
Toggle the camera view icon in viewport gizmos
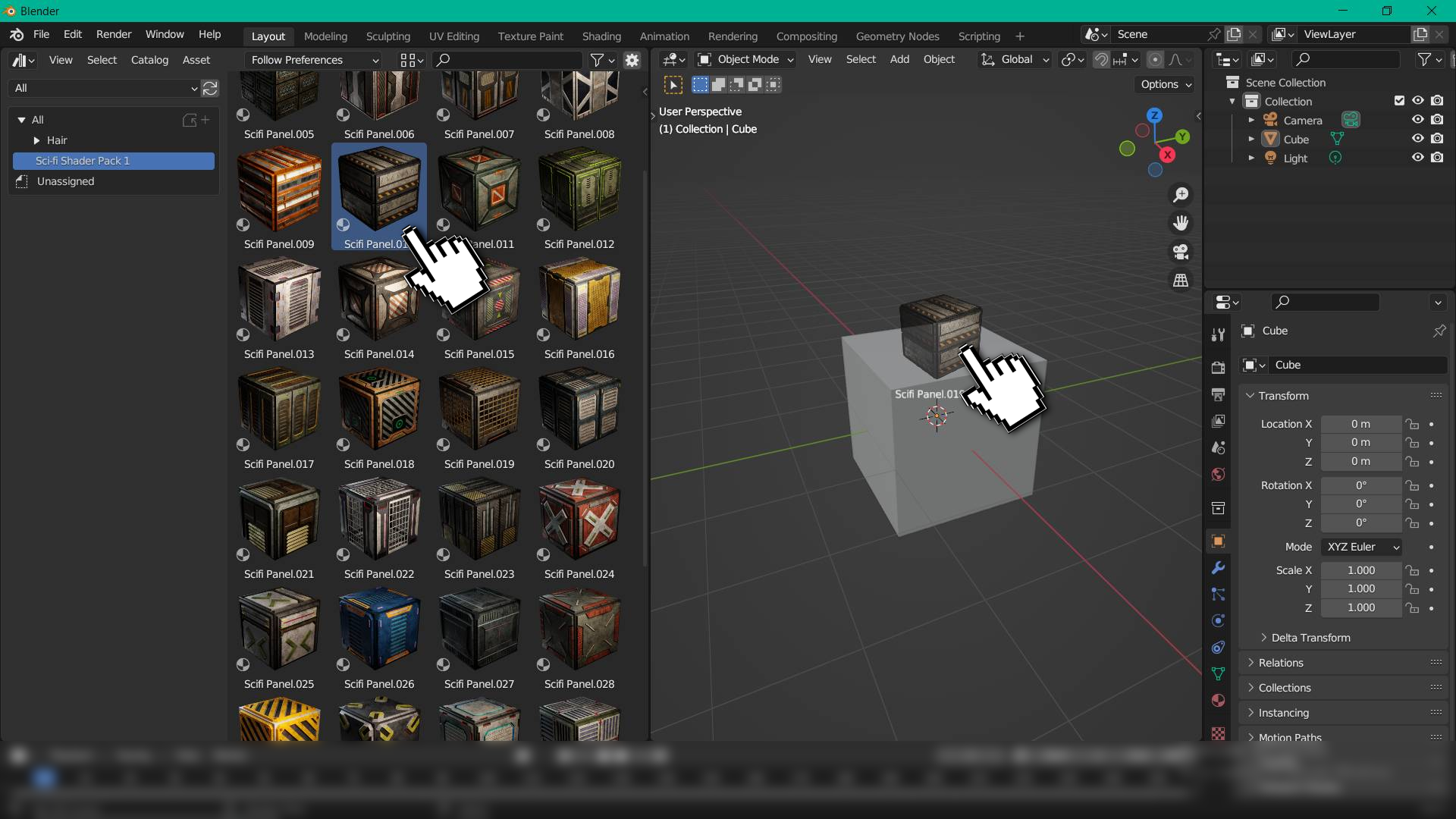click(1181, 252)
